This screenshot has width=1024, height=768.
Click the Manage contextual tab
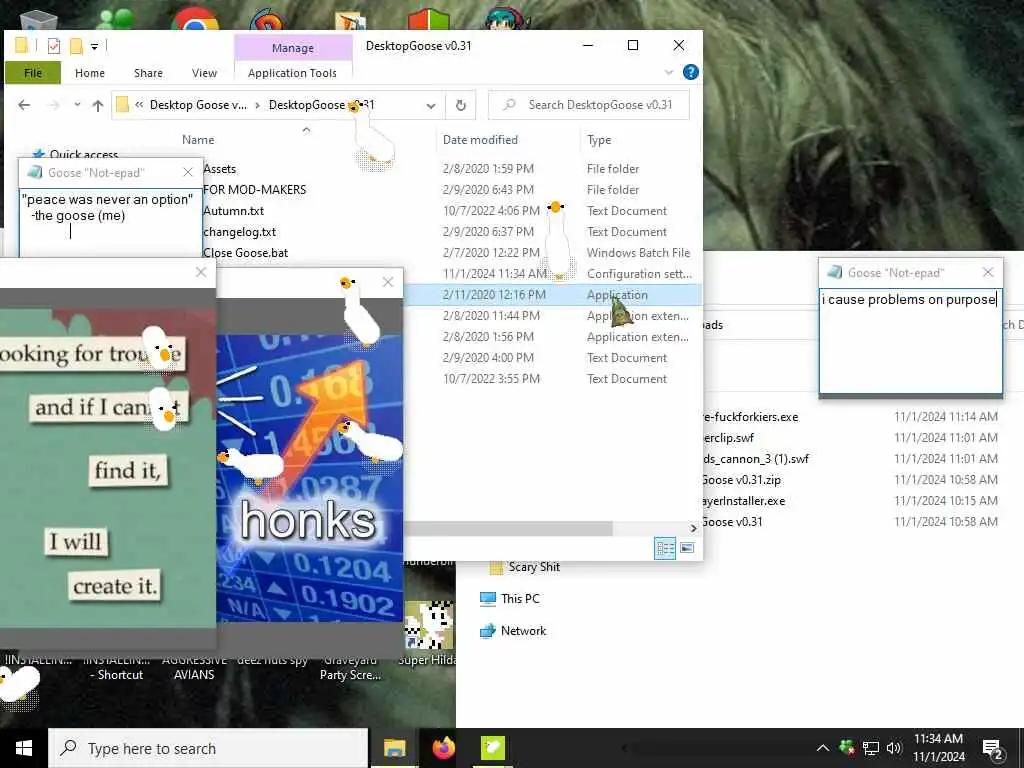293,48
